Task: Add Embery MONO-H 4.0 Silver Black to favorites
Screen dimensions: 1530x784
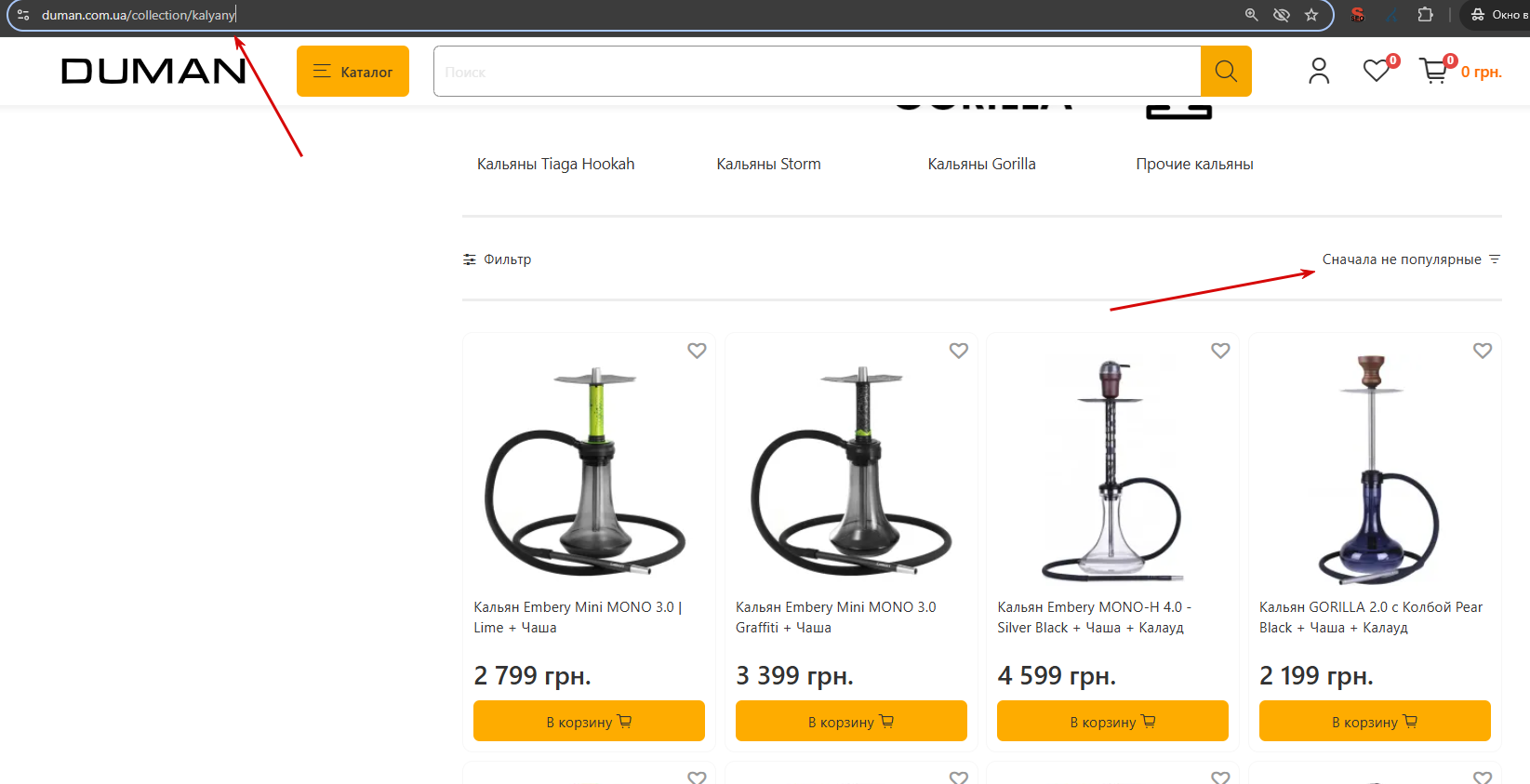Action: tap(1220, 351)
